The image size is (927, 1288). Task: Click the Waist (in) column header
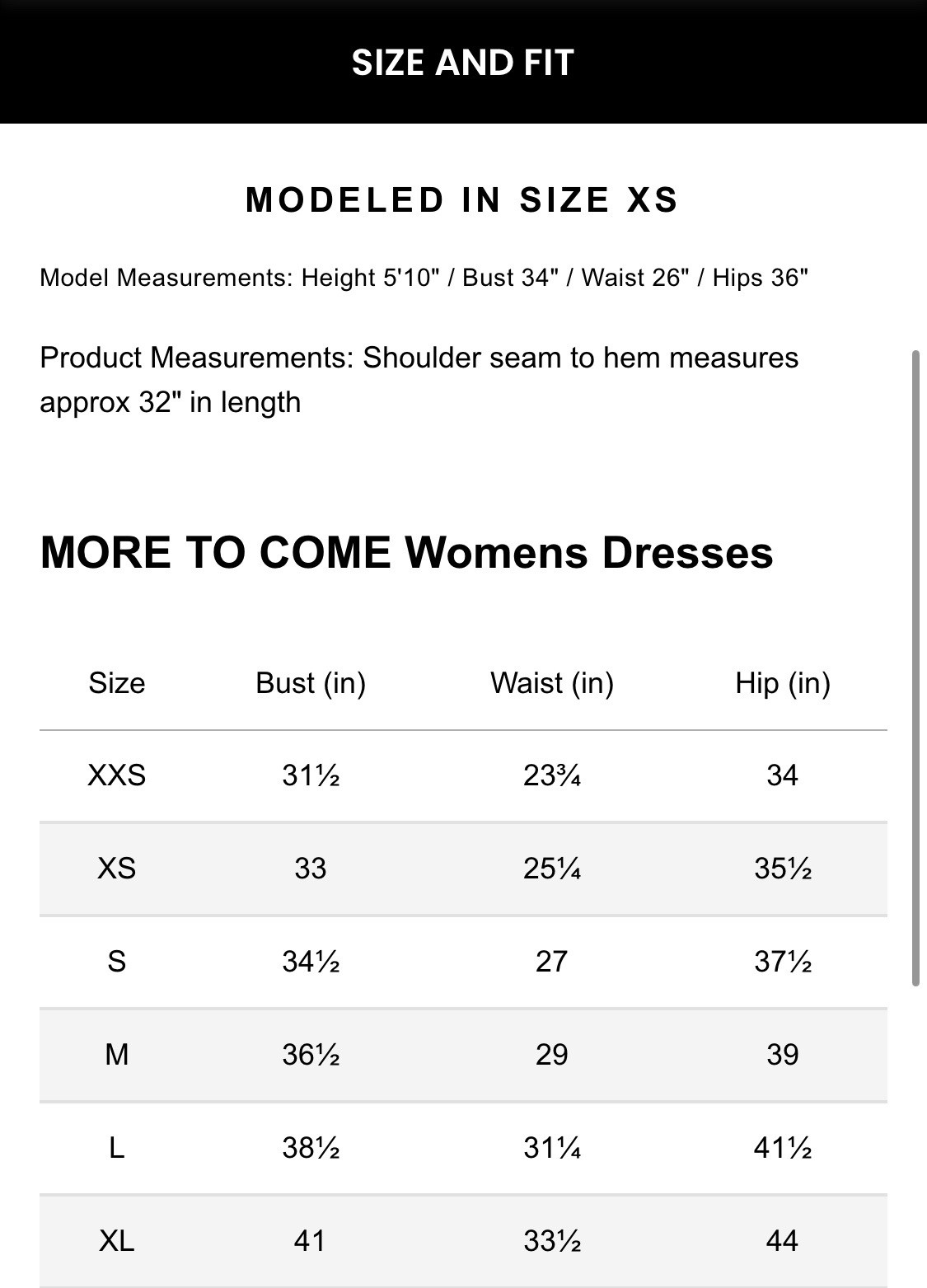pyautogui.click(x=552, y=683)
